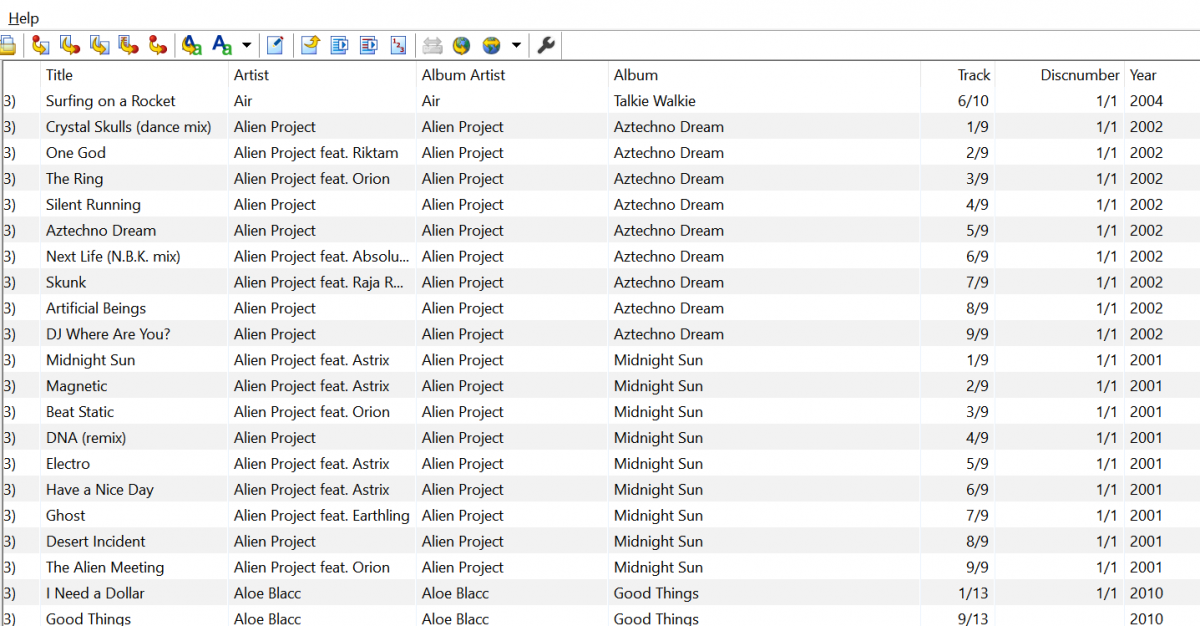Select the 'Electro' track
Viewport: 1200px width, 626px height.
(68, 465)
